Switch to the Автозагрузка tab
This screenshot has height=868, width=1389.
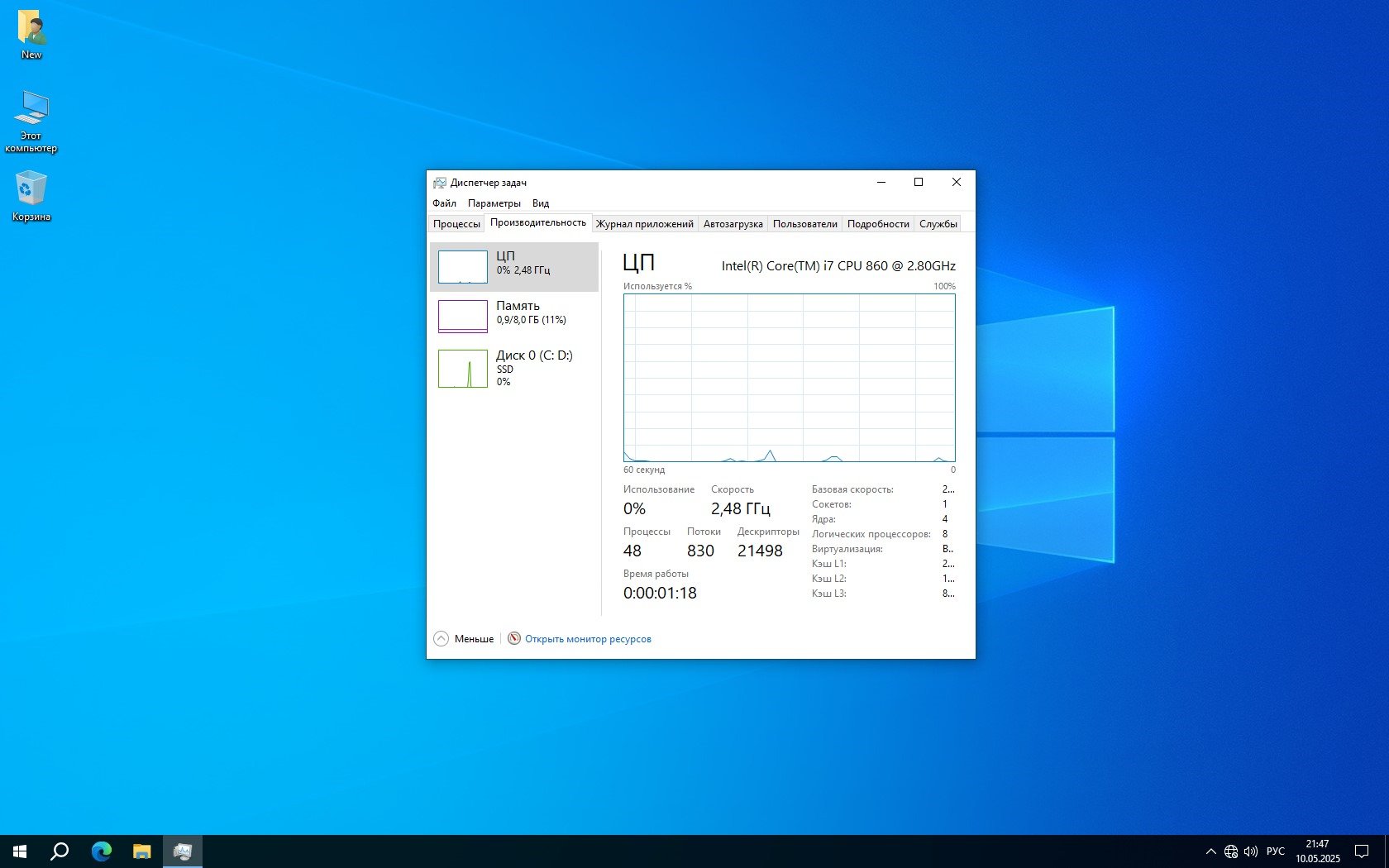[733, 224]
